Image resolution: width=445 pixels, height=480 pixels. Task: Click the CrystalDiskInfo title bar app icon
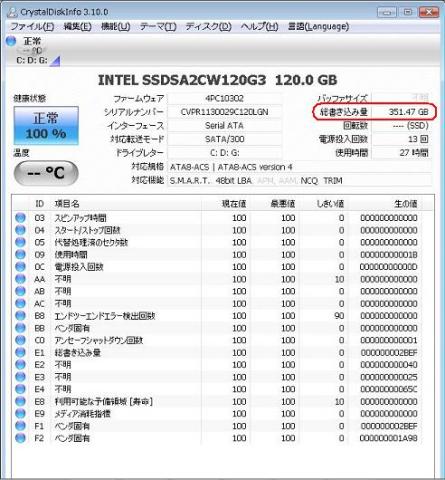[x=12, y=12]
